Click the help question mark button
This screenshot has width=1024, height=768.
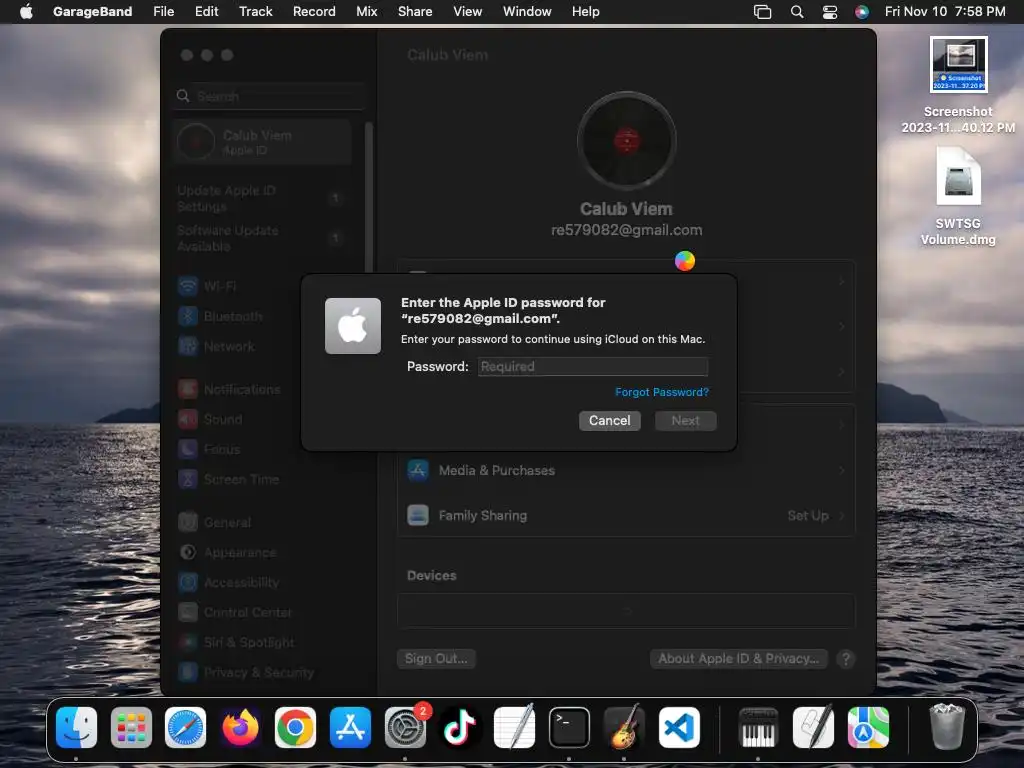846,659
